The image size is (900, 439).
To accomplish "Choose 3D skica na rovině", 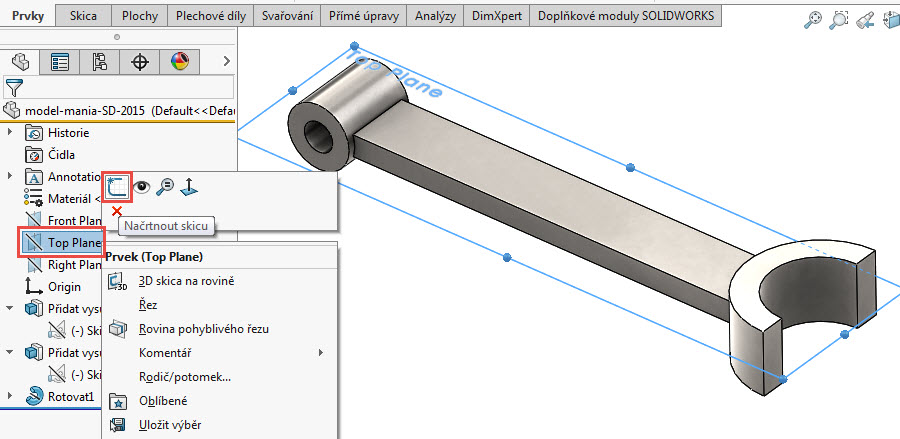I will pos(186,281).
